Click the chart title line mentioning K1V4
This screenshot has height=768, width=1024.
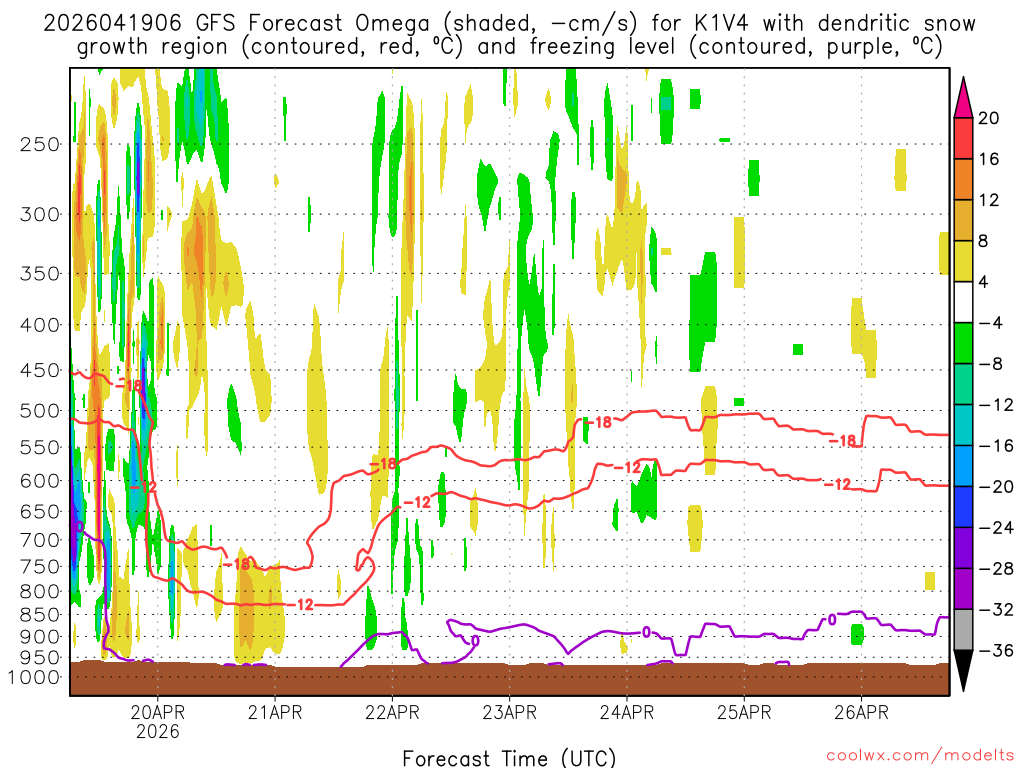click(509, 24)
